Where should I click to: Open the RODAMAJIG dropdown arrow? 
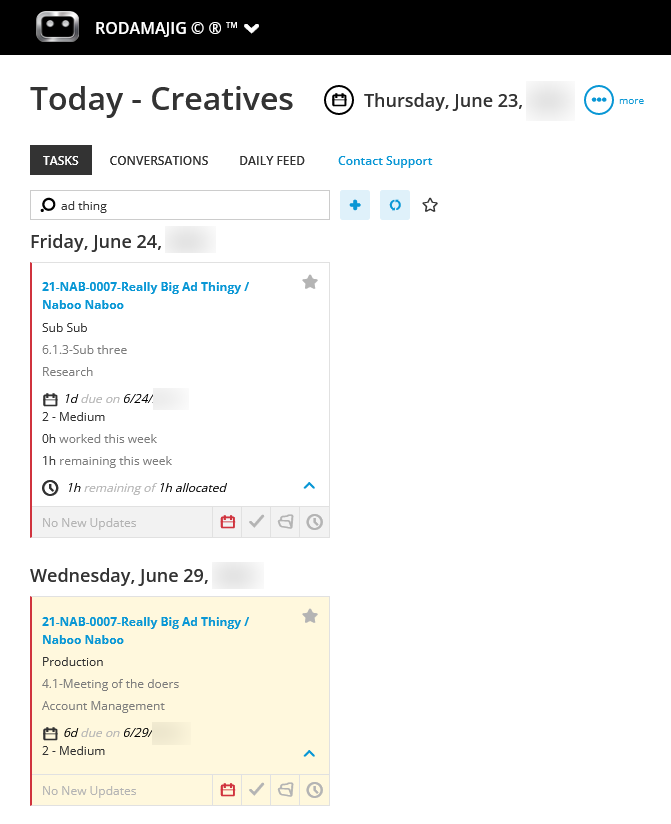click(252, 28)
